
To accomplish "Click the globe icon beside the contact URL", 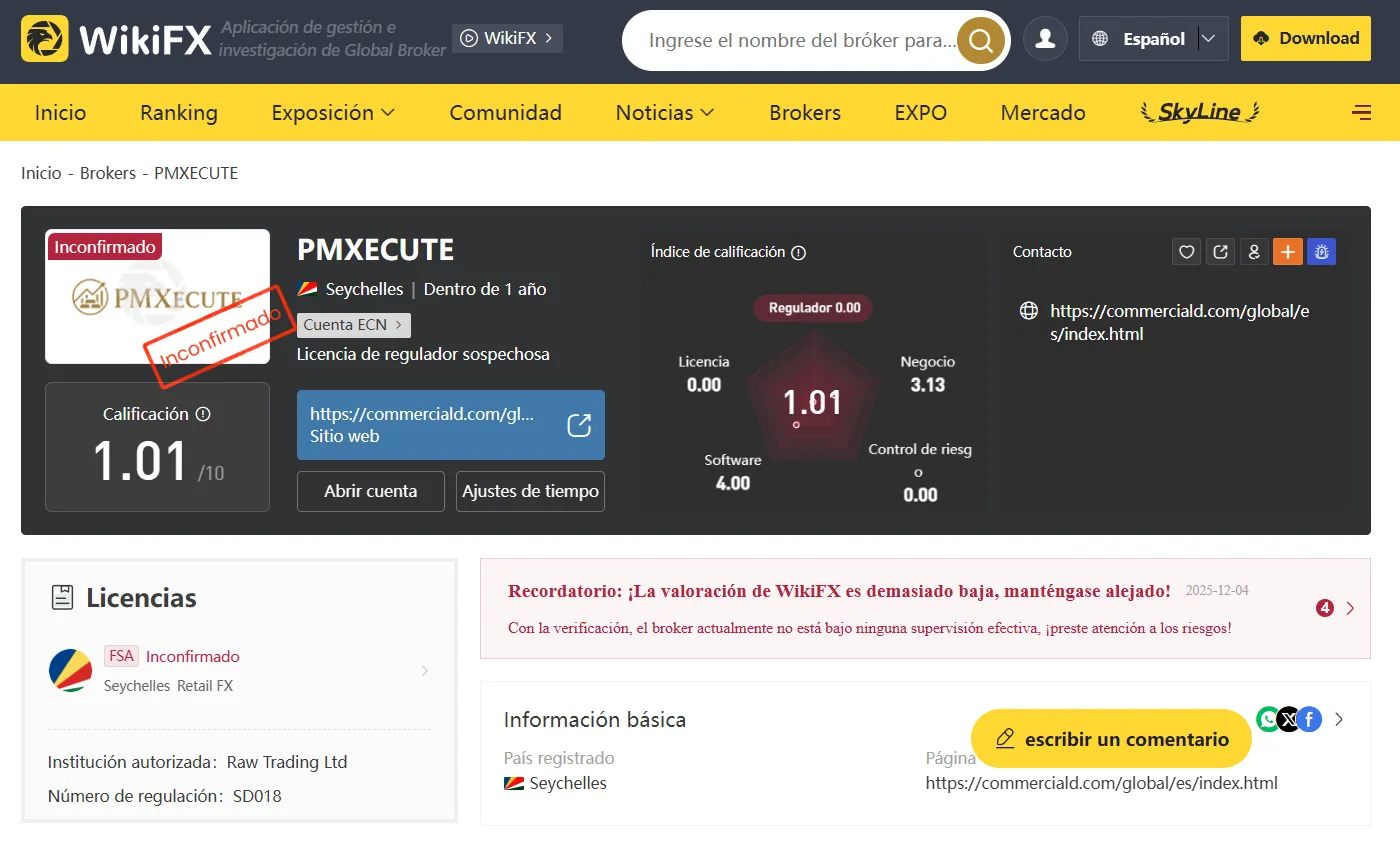I will [x=1028, y=311].
